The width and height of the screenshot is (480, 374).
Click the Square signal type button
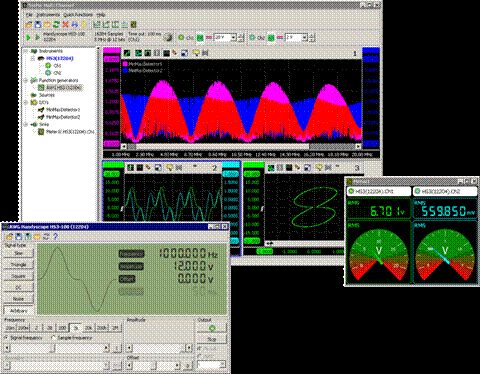coord(19,276)
